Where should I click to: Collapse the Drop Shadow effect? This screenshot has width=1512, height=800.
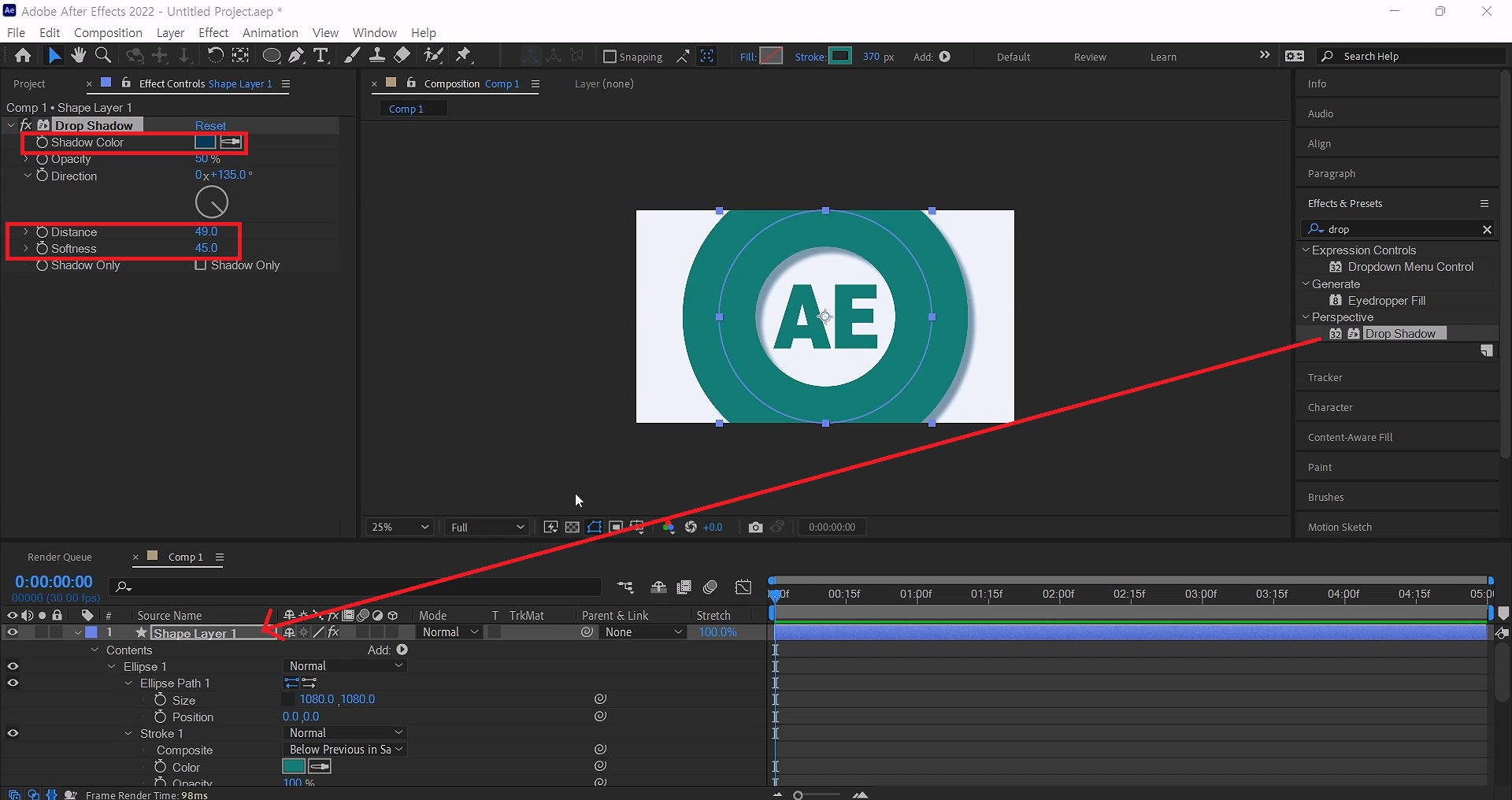(x=11, y=125)
